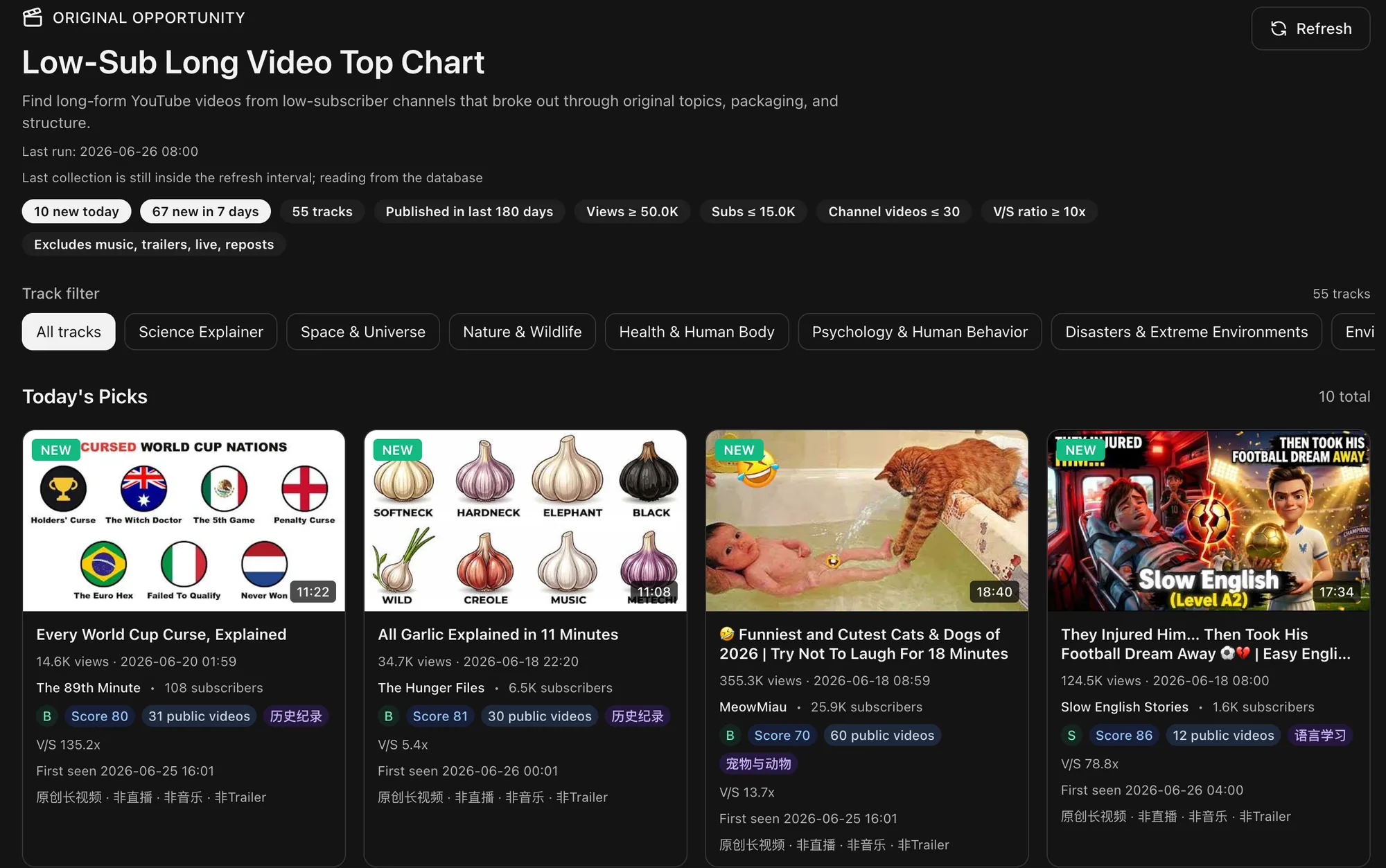
Task: Click the 31 public videos tag
Action: click(199, 716)
